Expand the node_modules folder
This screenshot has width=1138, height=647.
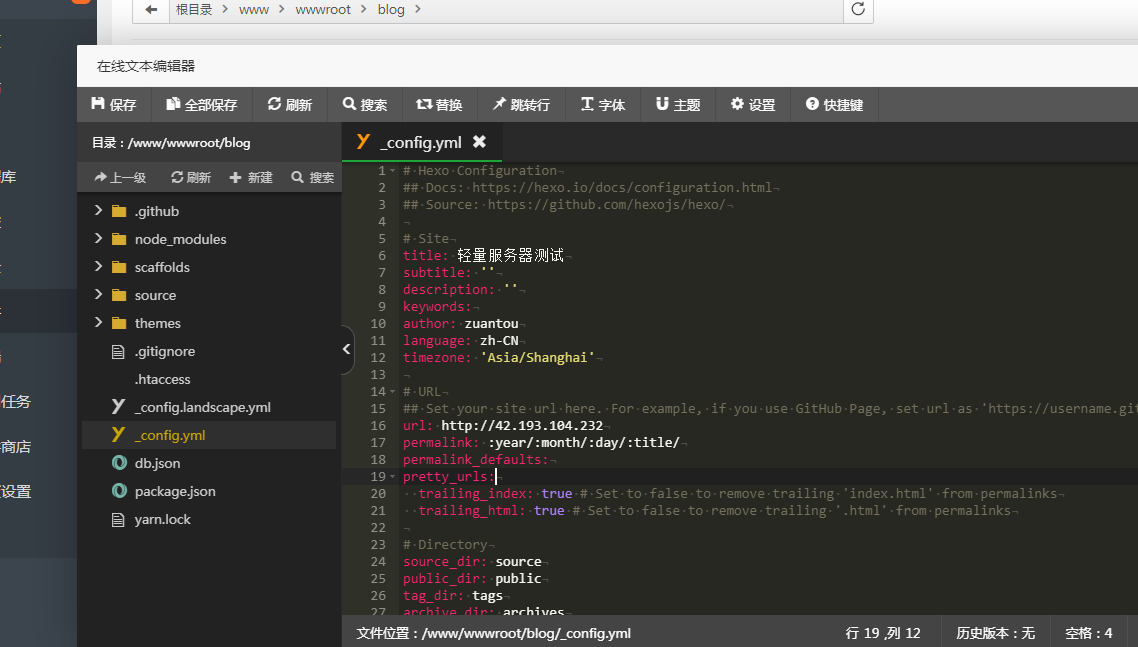click(98, 238)
